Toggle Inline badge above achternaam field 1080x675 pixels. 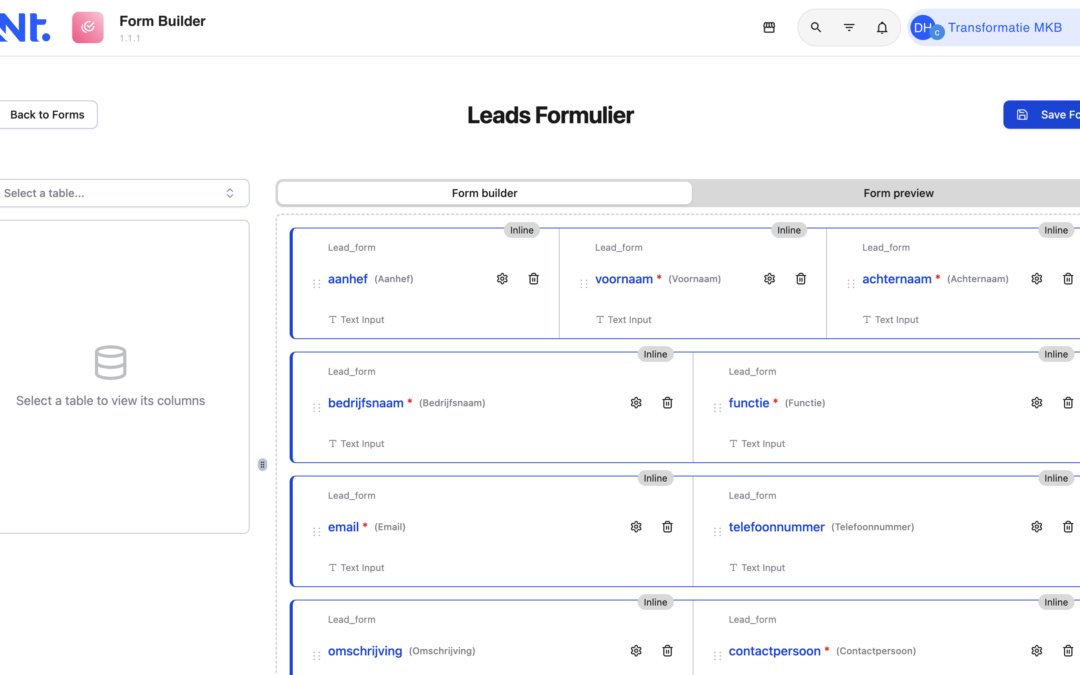(x=1056, y=230)
